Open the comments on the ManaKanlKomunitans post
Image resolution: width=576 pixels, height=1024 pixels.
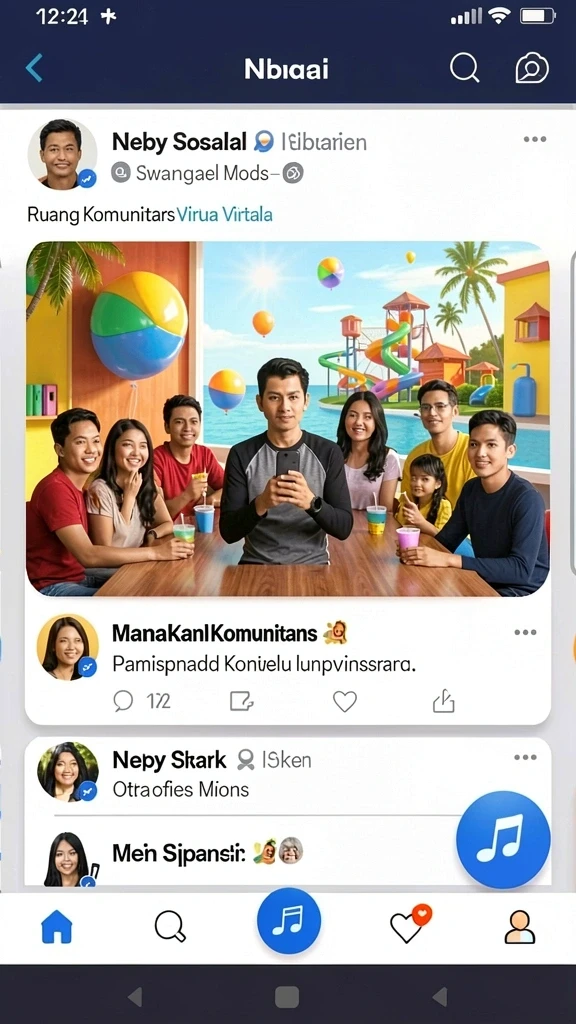(x=142, y=701)
